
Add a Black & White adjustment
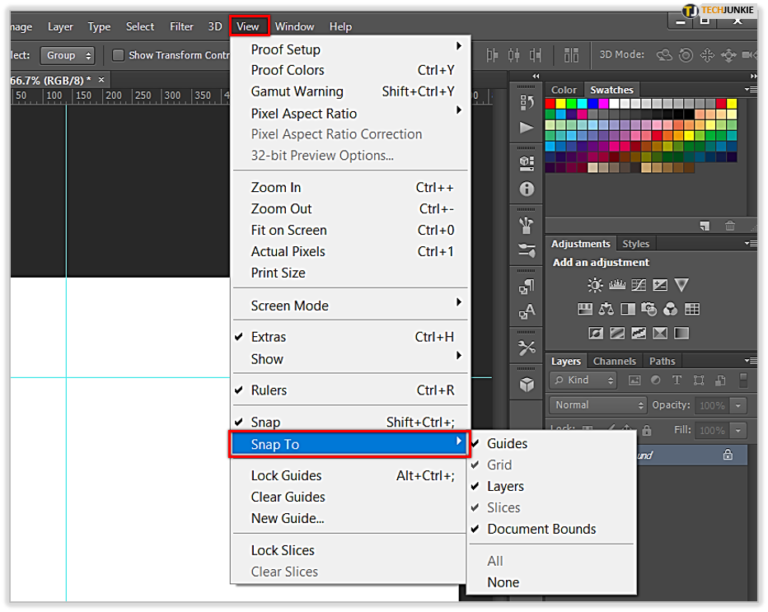point(627,309)
